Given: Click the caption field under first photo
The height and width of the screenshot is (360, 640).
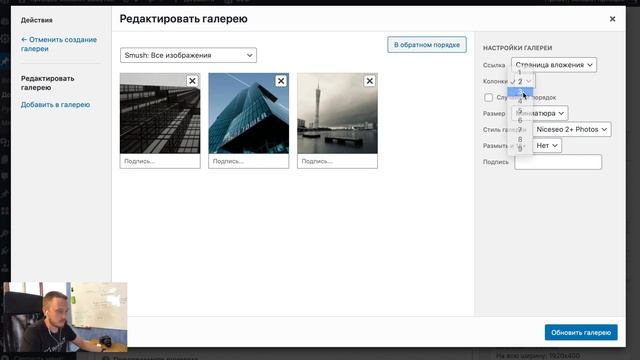Looking at the screenshot, I should tap(160, 161).
